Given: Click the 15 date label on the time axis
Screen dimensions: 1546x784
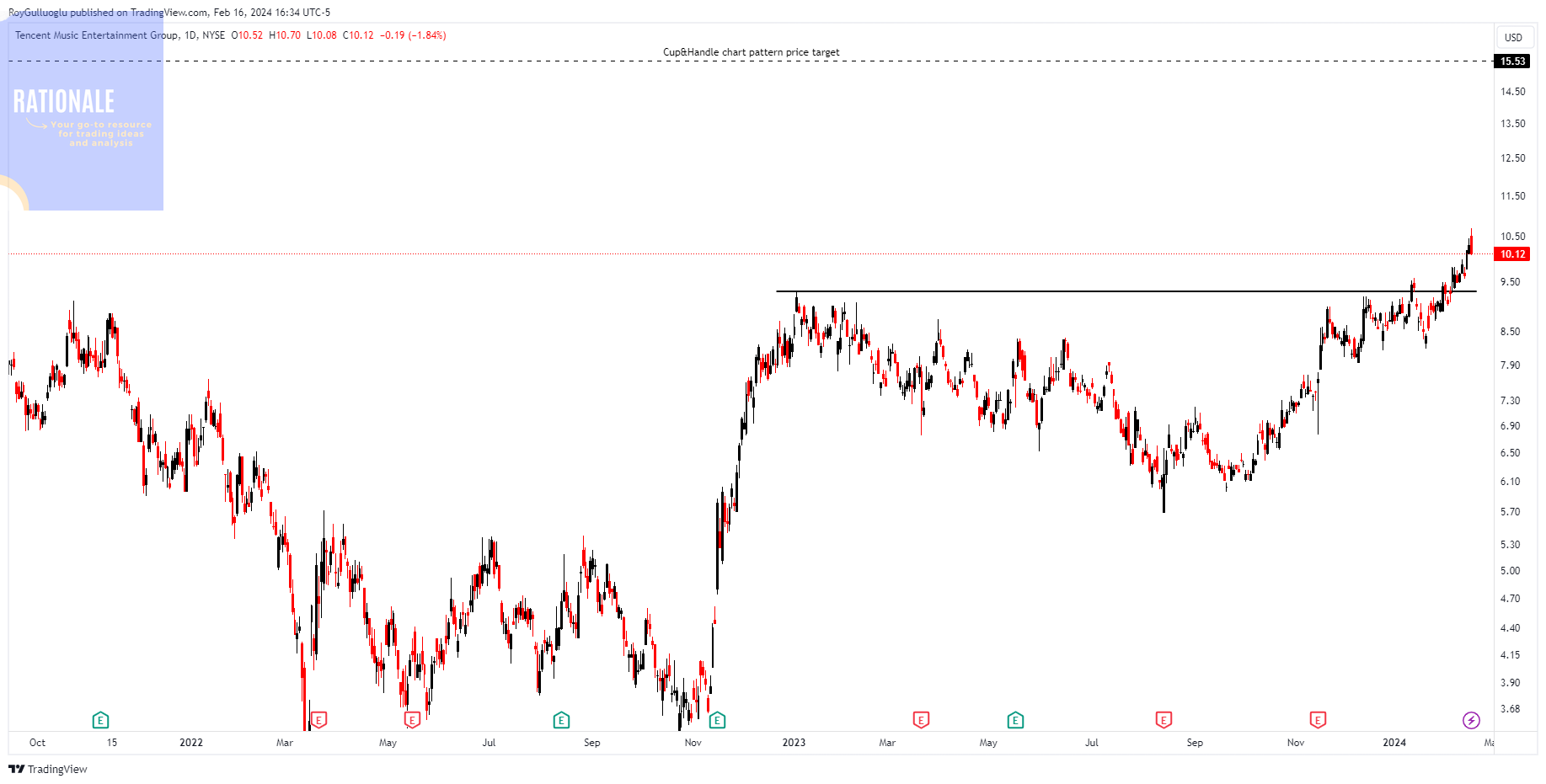Looking at the screenshot, I should [x=112, y=743].
